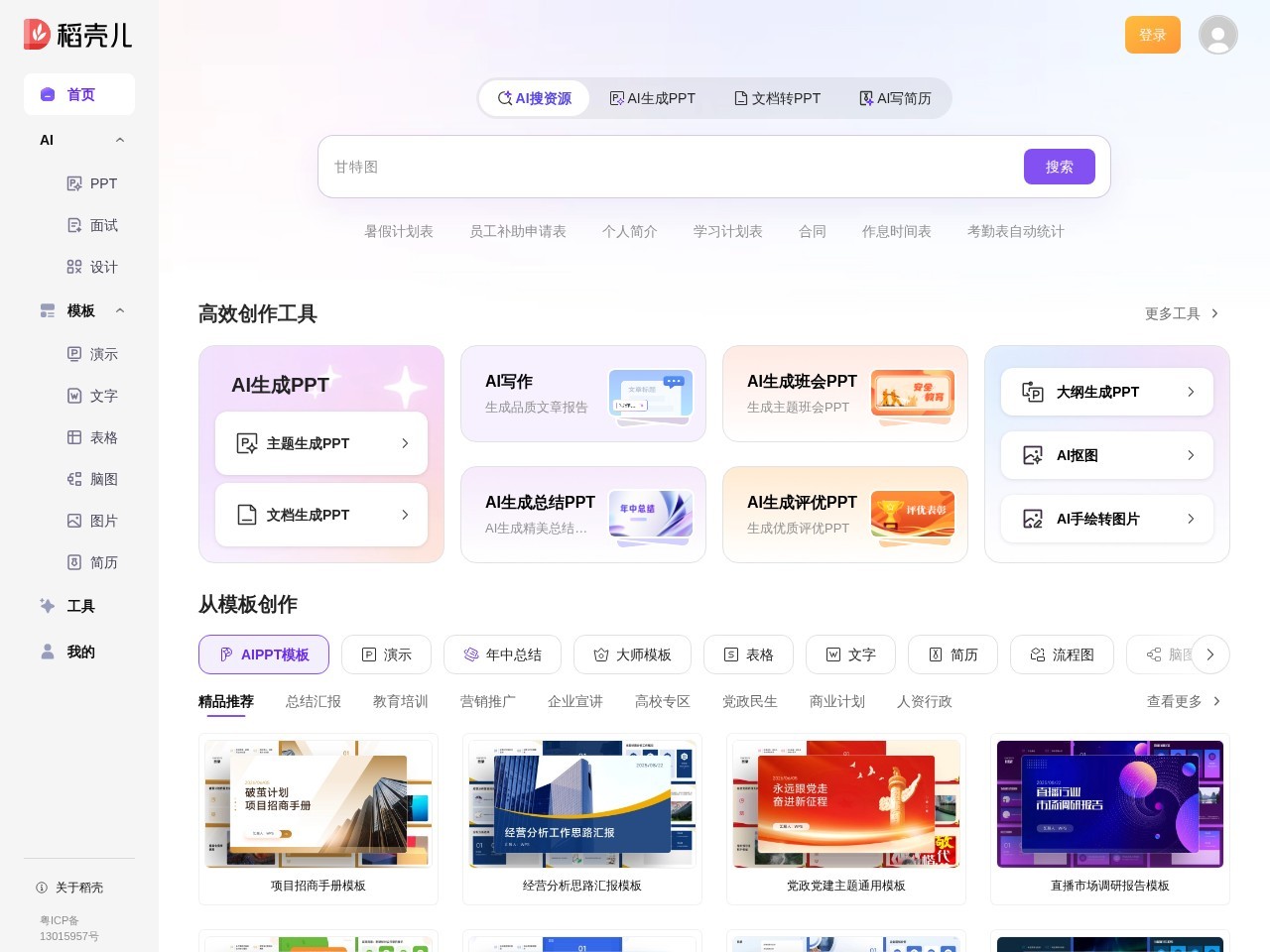Open the AI写作 card
Screen dimensions: 1270x952
pos(583,394)
